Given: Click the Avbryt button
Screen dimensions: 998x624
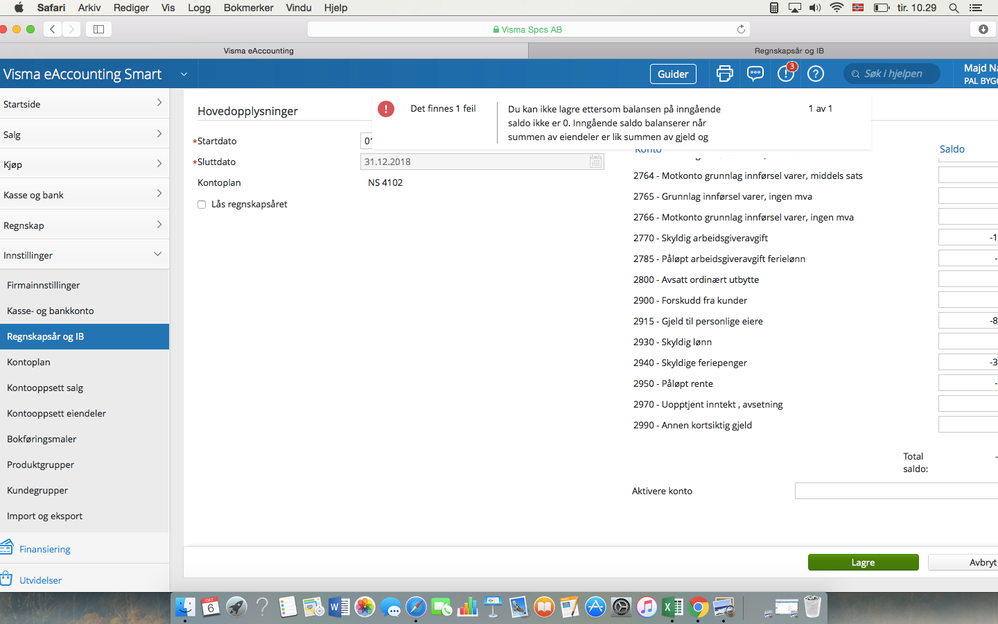Looking at the screenshot, I should (x=963, y=562).
